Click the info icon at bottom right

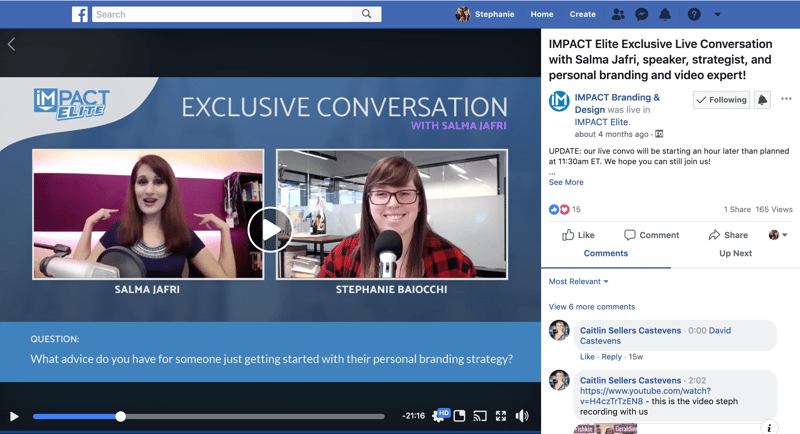click(x=769, y=427)
